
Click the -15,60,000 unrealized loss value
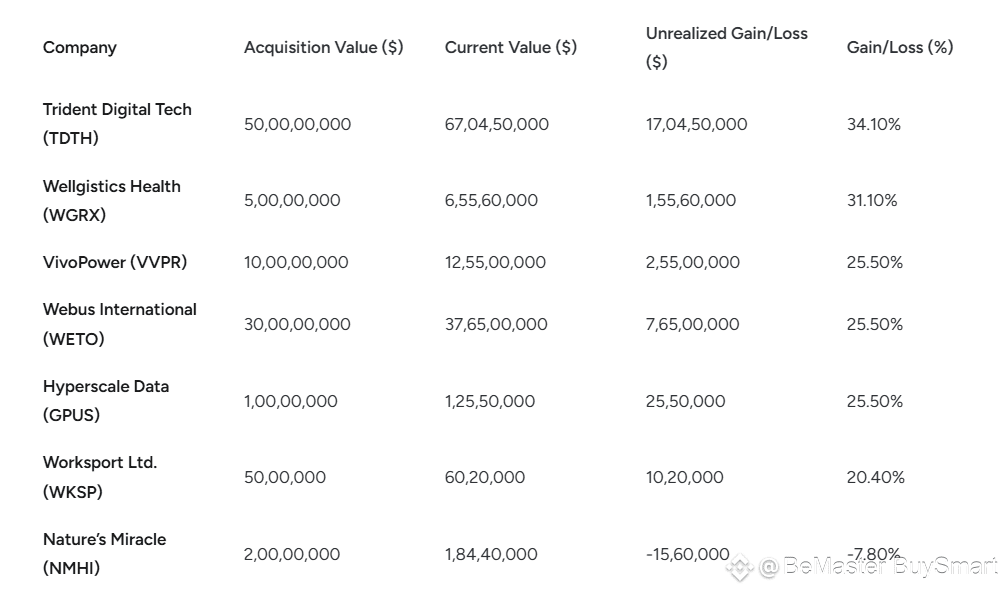[x=688, y=554]
